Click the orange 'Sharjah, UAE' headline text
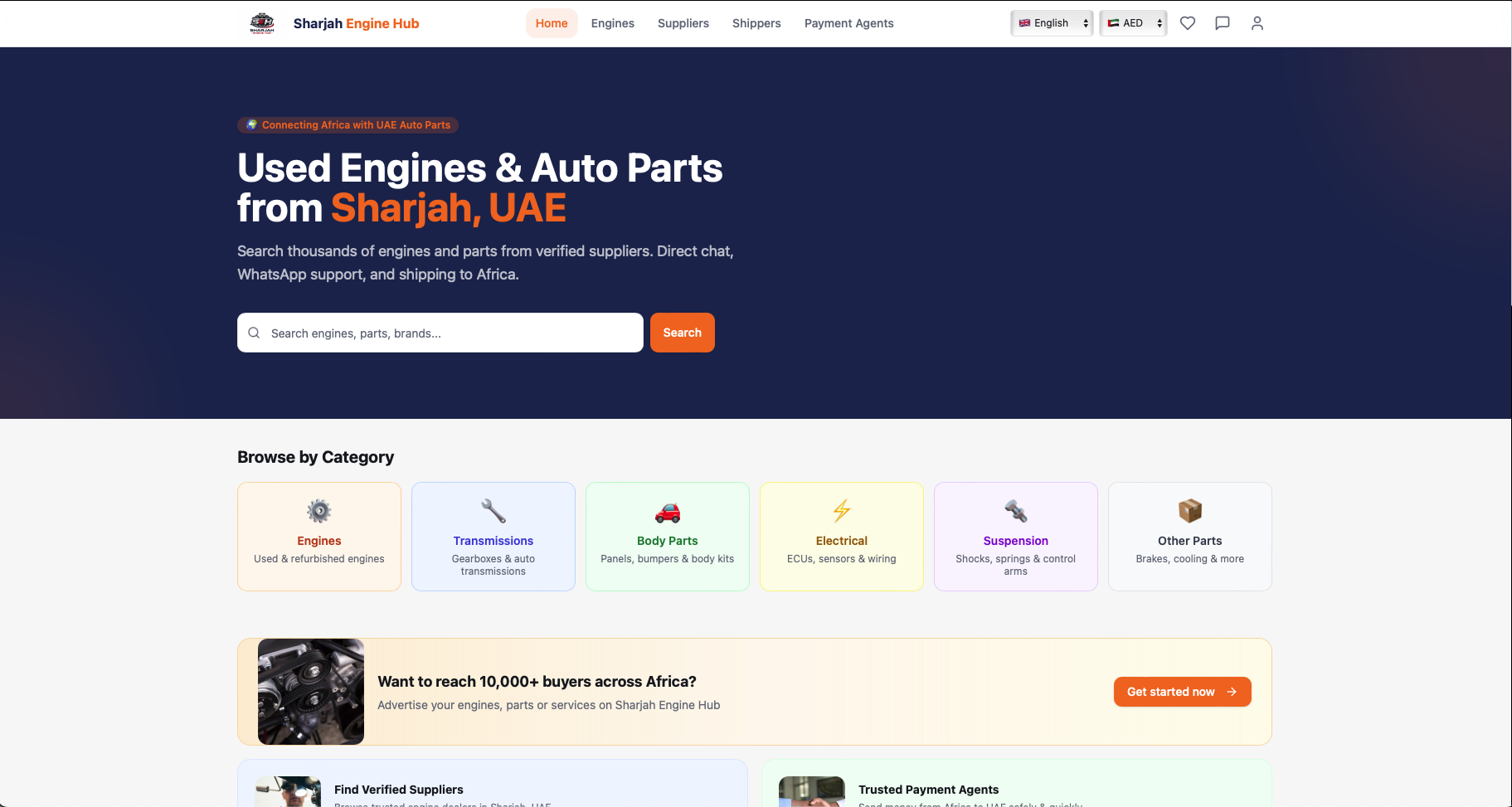 (x=449, y=208)
